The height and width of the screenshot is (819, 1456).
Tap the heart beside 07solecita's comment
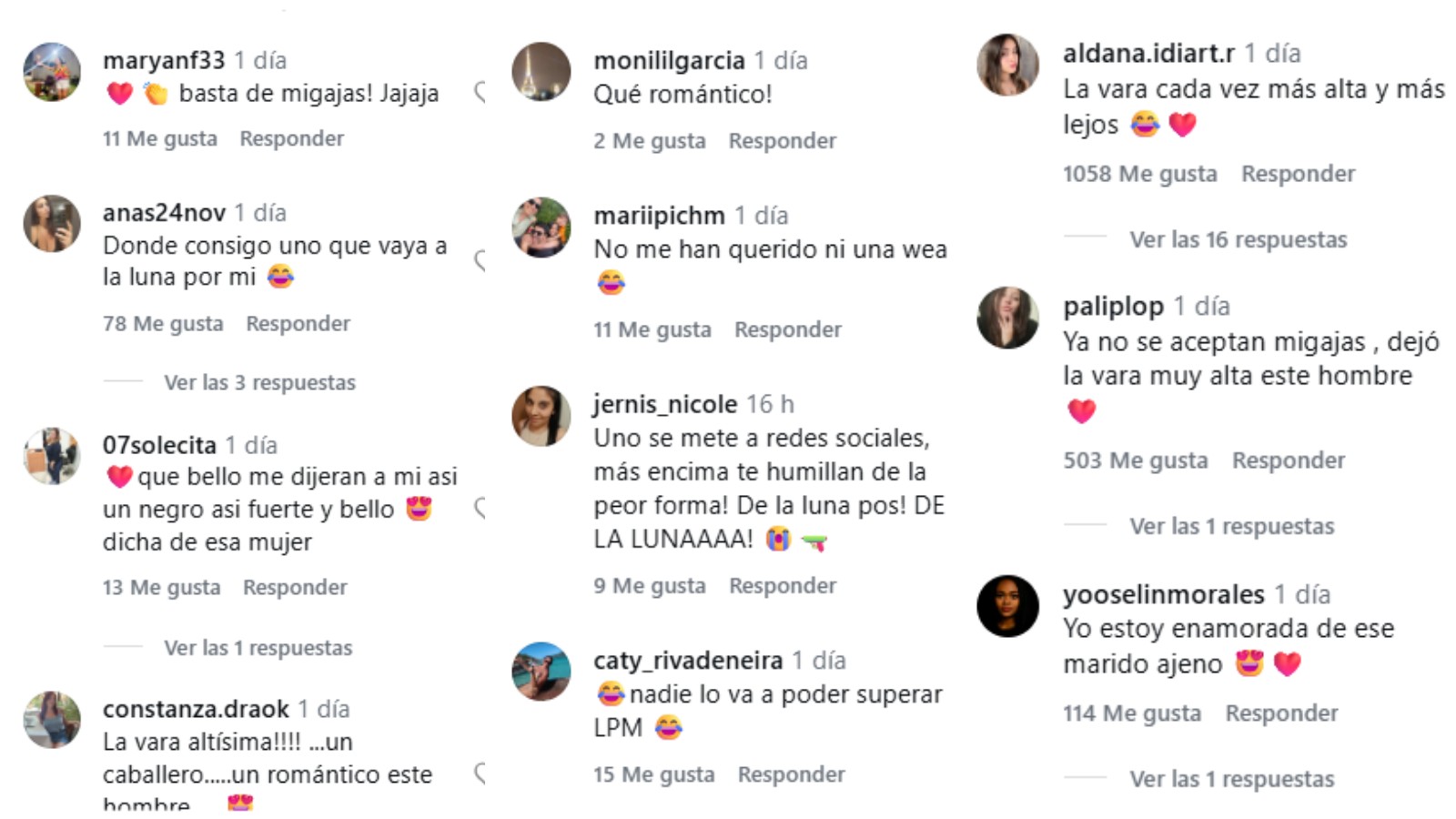[480, 509]
